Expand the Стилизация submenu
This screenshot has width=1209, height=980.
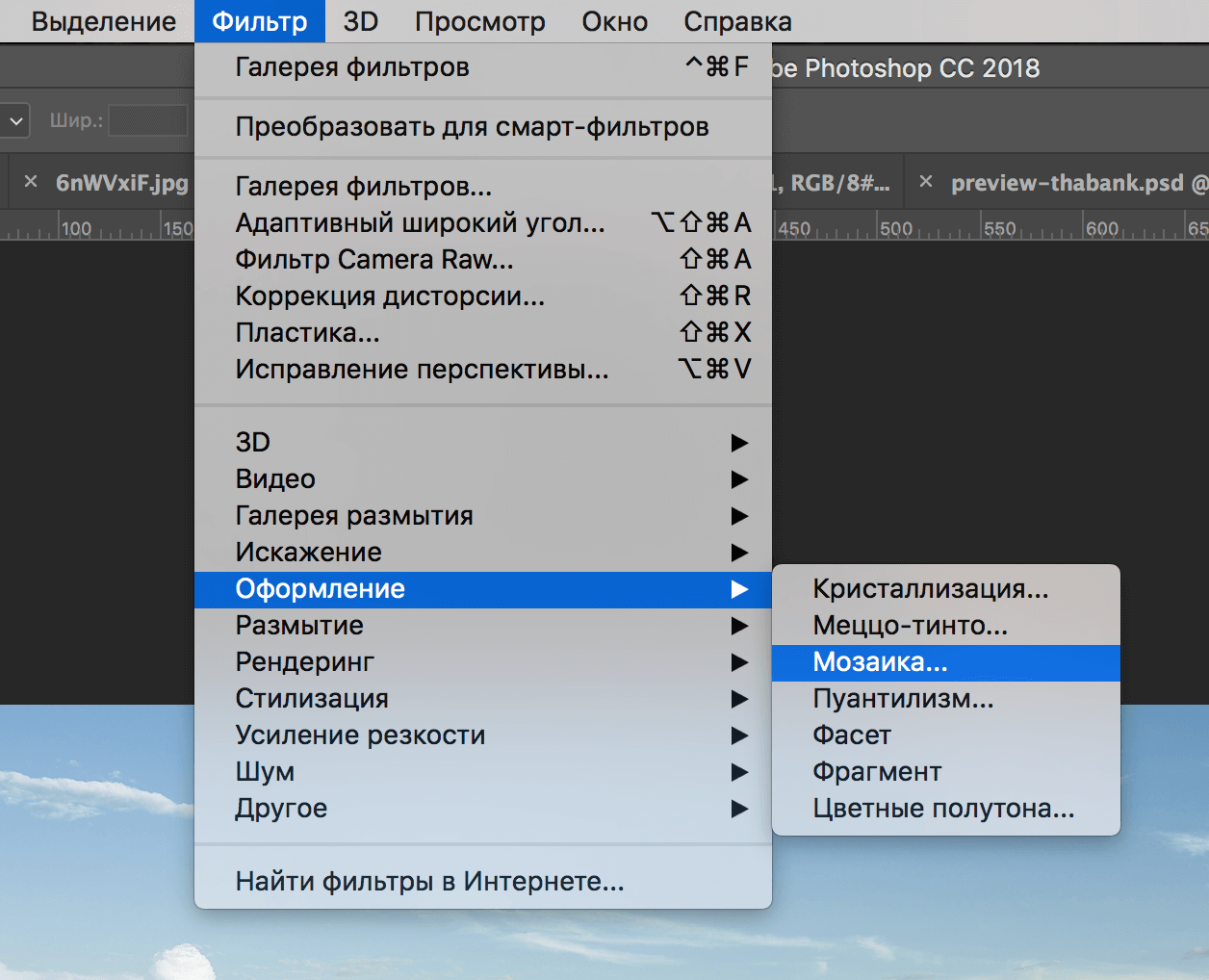(x=312, y=699)
